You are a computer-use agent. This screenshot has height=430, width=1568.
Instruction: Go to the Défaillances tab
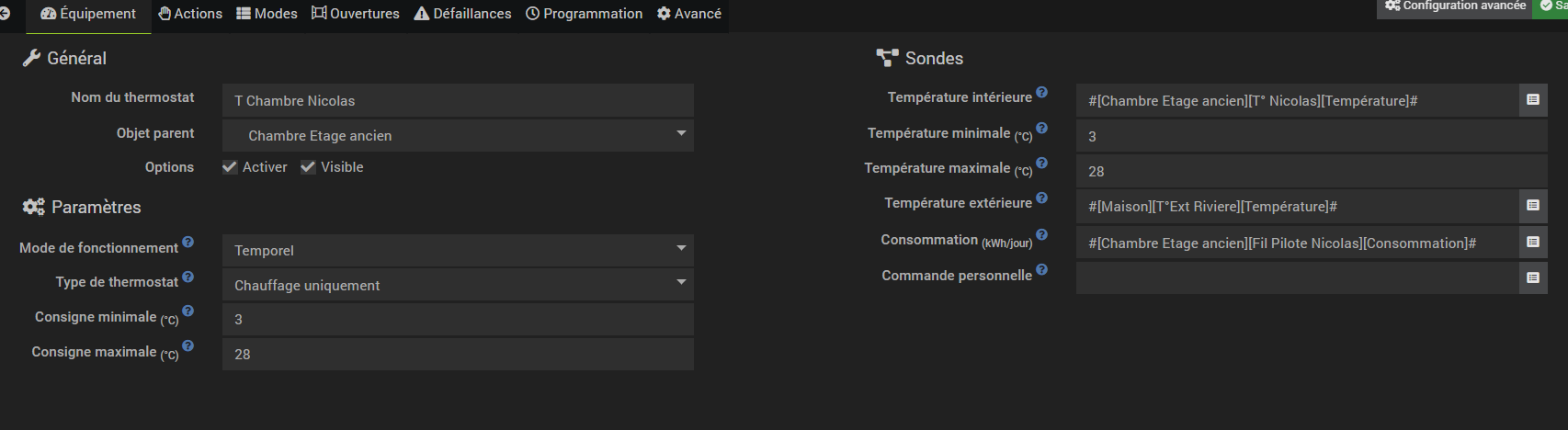click(x=462, y=14)
